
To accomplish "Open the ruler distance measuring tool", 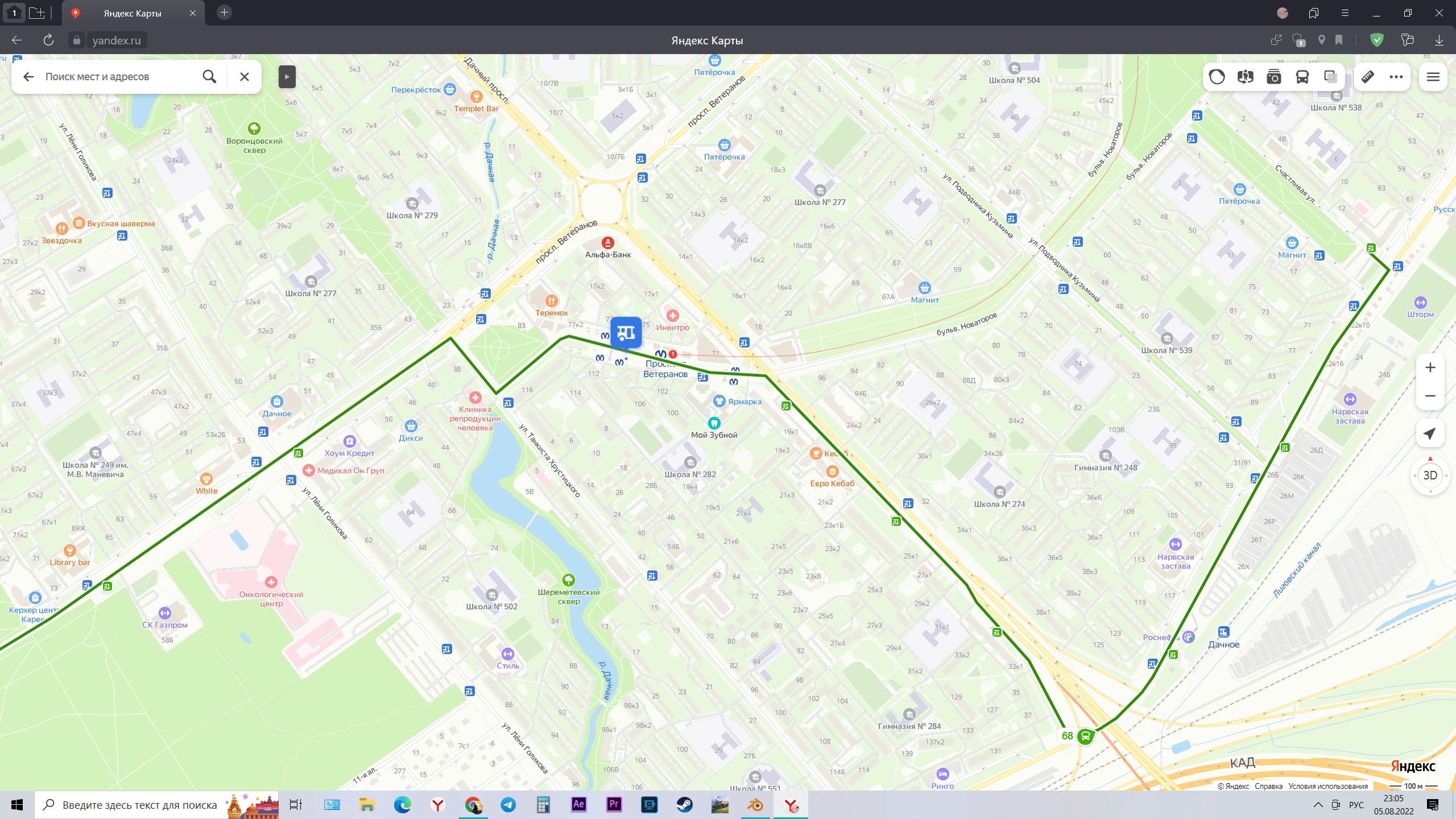I will coord(1368,77).
